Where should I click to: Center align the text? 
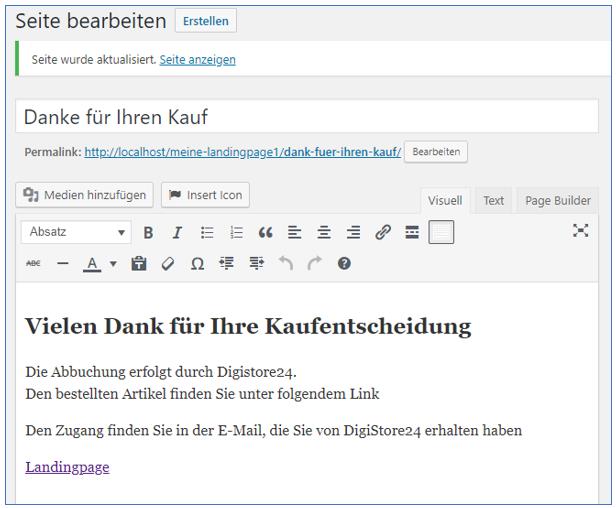pos(324,232)
